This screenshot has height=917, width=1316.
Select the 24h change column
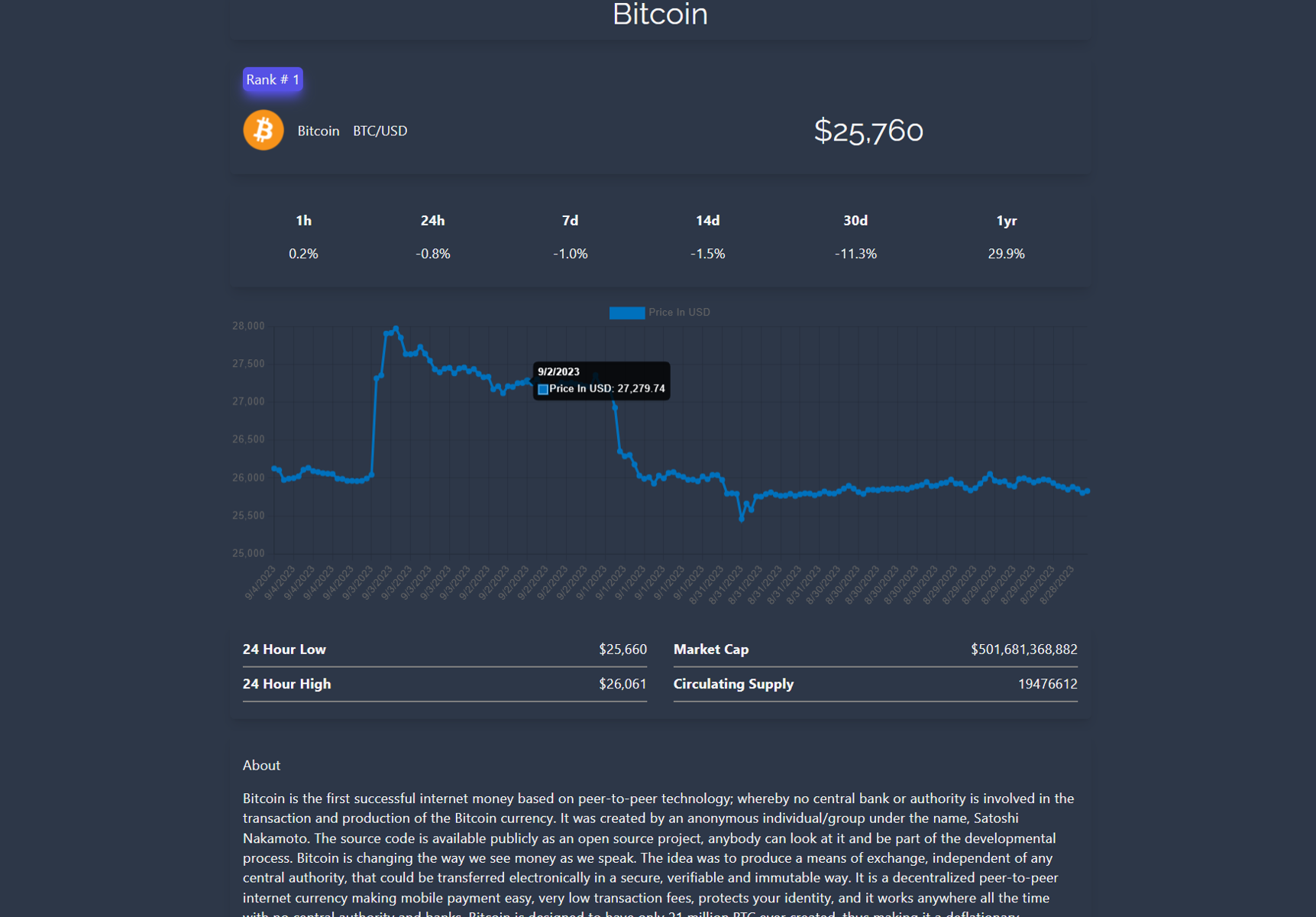433,237
